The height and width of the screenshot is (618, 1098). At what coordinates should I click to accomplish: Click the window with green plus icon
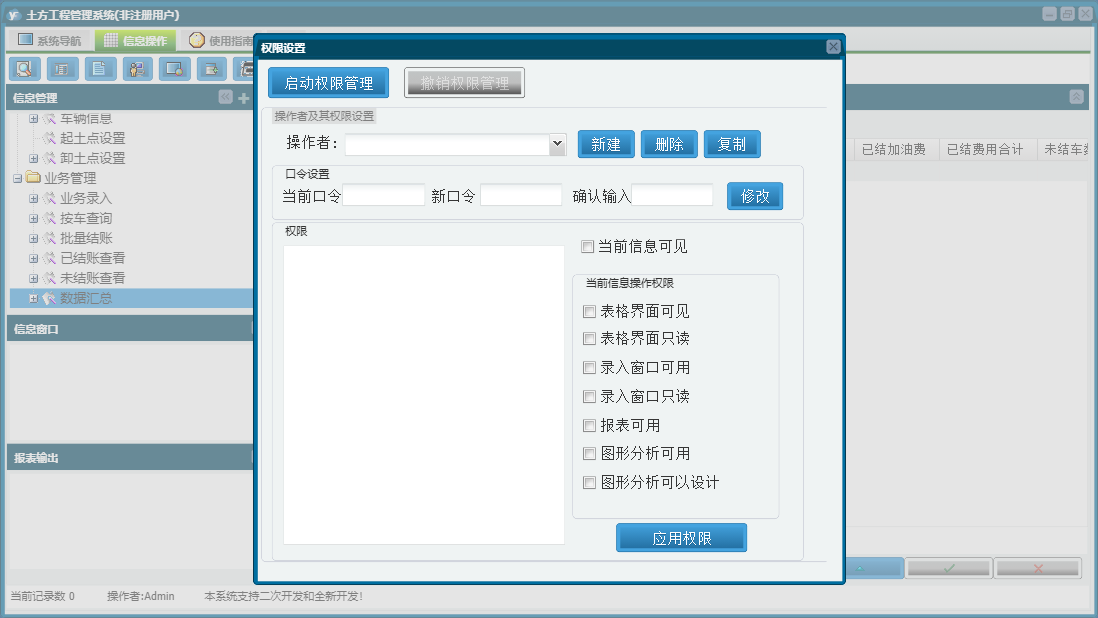(x=211, y=69)
